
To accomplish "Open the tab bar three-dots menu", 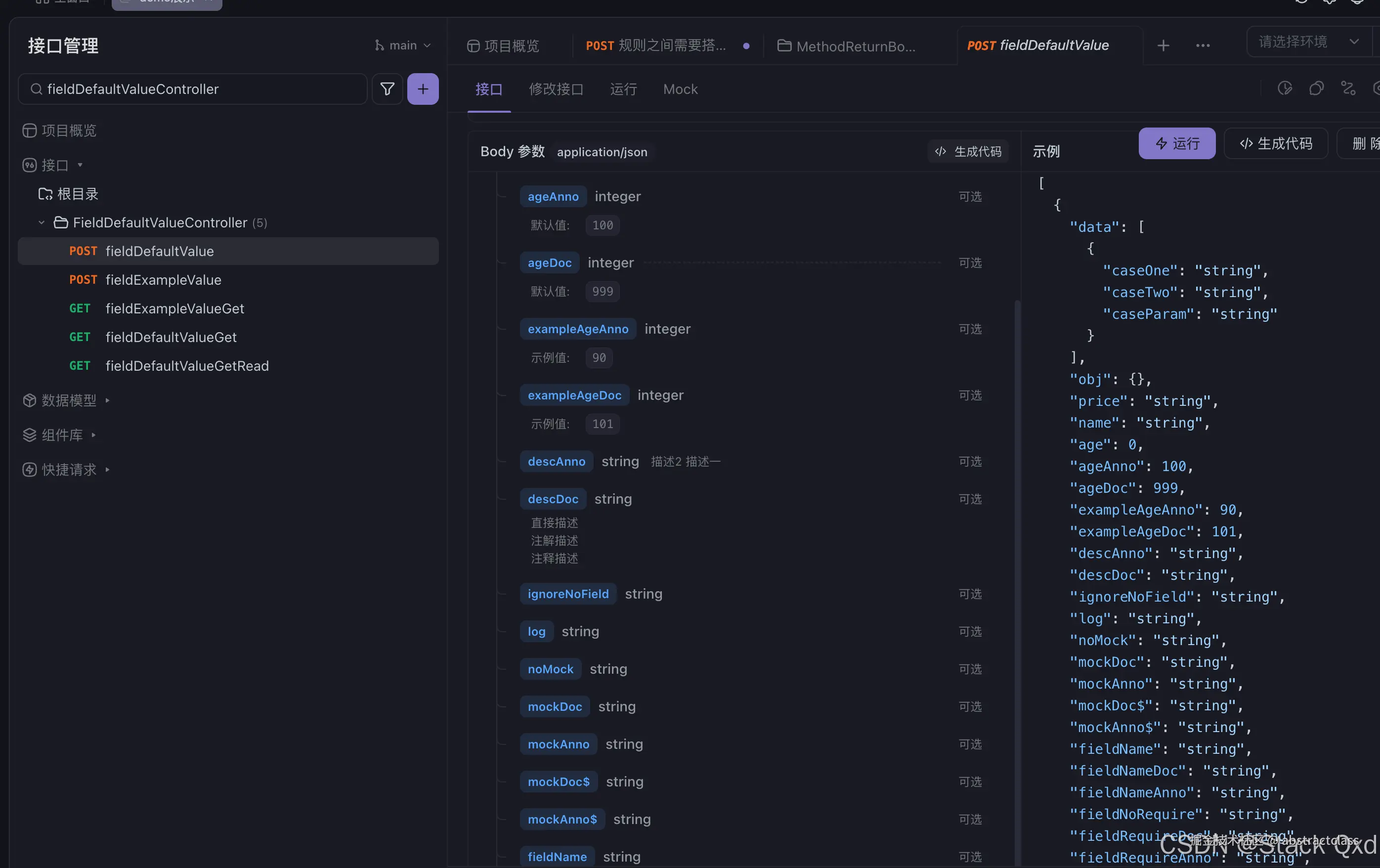I will pyautogui.click(x=1203, y=45).
